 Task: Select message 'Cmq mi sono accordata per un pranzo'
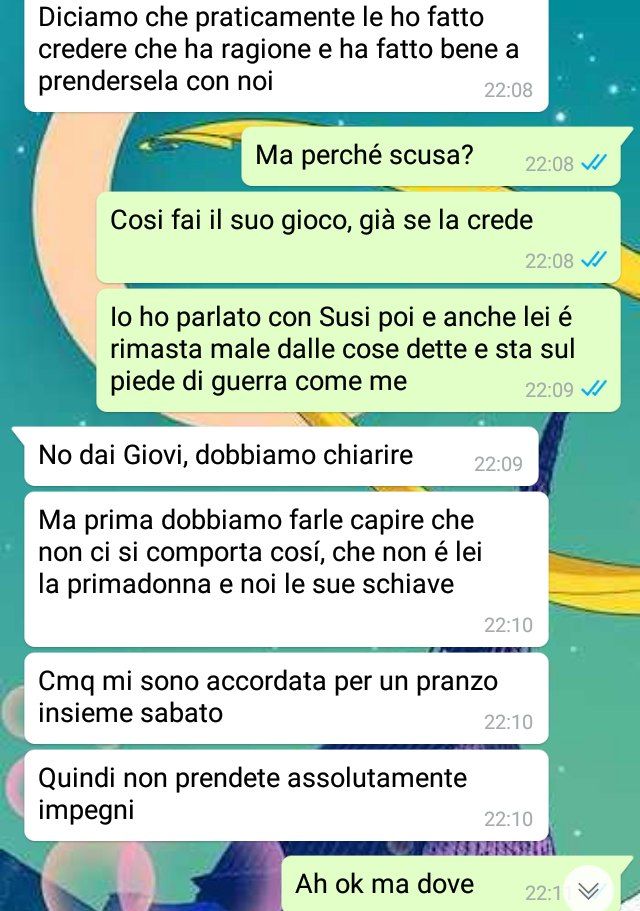286,698
